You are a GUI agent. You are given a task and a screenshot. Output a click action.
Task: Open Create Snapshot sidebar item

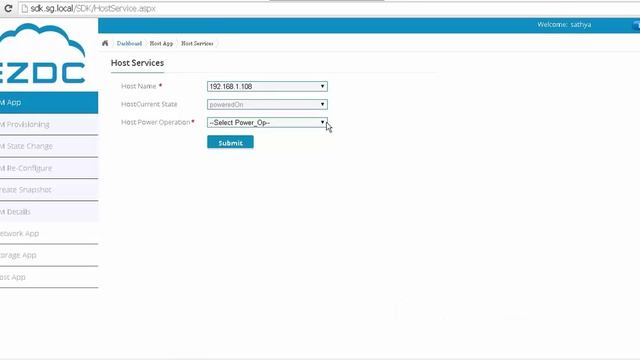49,190
